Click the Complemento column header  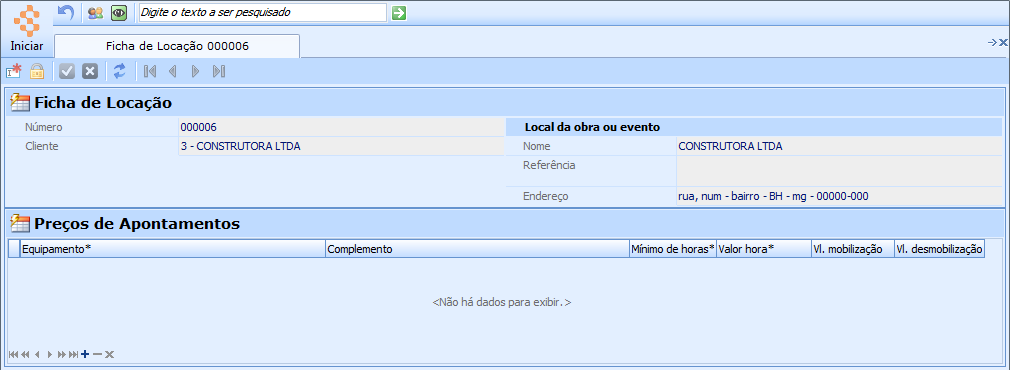pyautogui.click(x=477, y=249)
